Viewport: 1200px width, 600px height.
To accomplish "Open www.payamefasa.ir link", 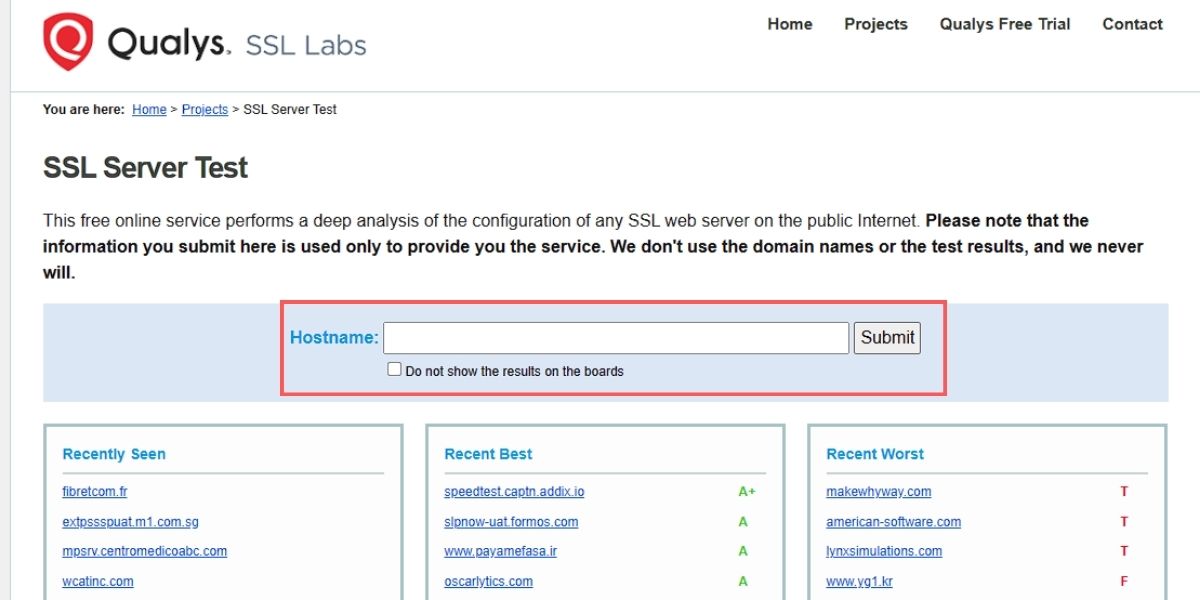I will (501, 551).
